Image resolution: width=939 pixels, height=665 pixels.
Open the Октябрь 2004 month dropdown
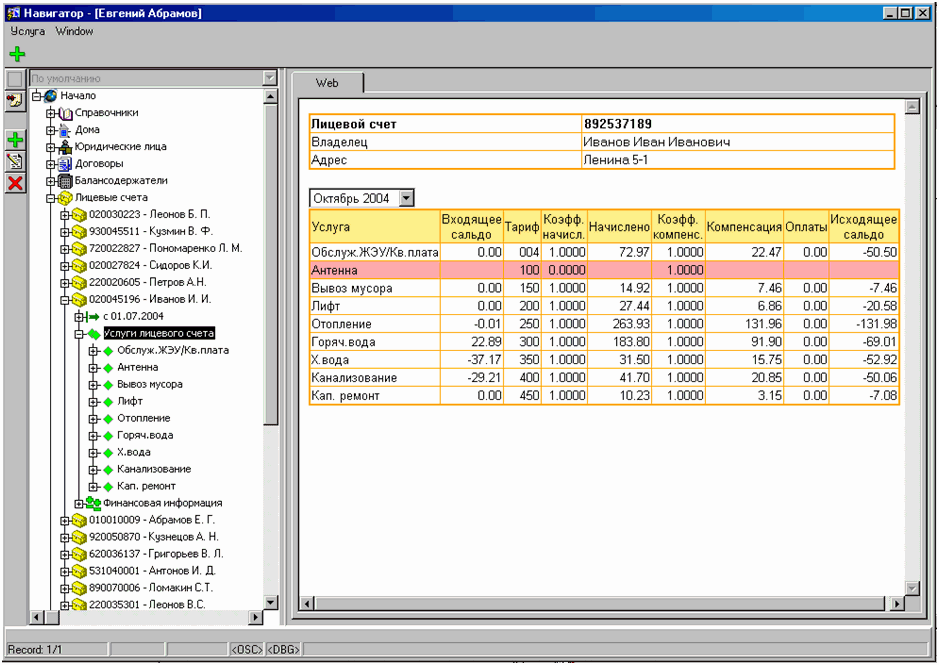tap(405, 198)
